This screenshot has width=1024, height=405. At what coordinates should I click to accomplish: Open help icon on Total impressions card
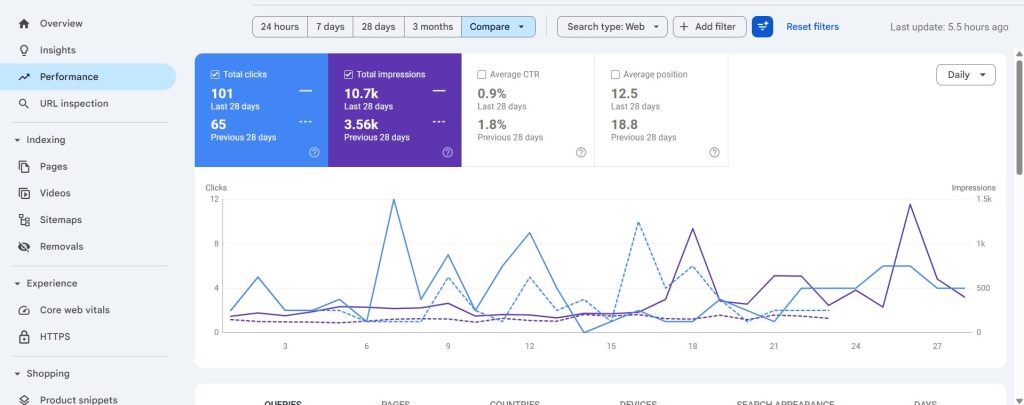point(447,152)
